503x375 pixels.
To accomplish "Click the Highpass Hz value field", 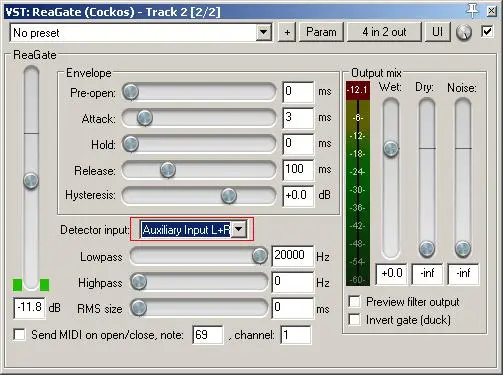I will tap(293, 282).
